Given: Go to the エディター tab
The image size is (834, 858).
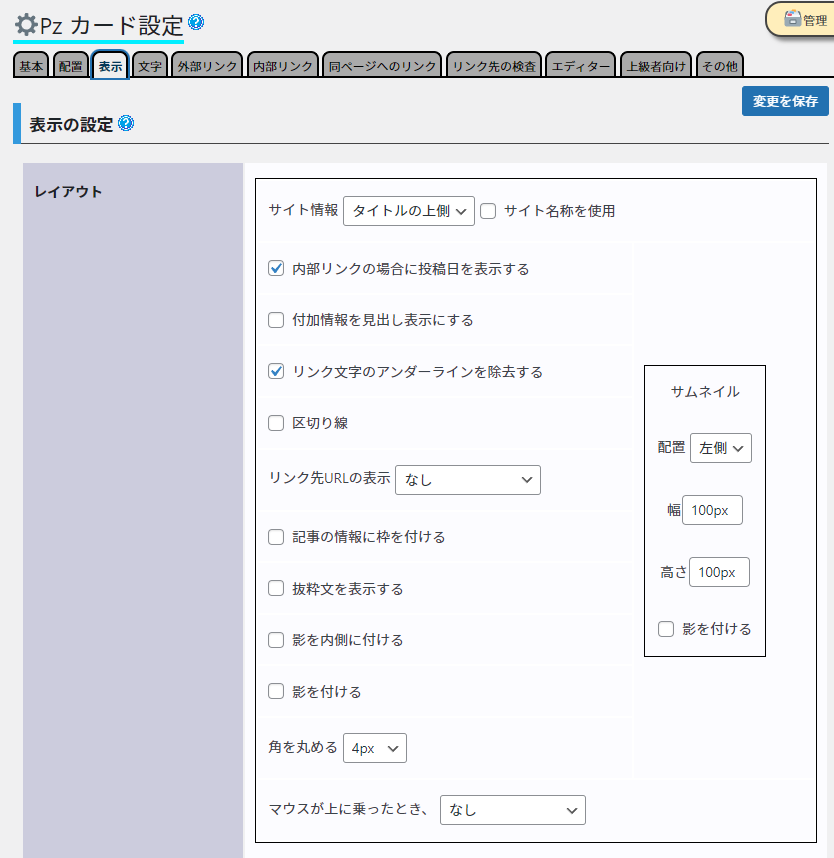Looking at the screenshot, I should pos(581,66).
